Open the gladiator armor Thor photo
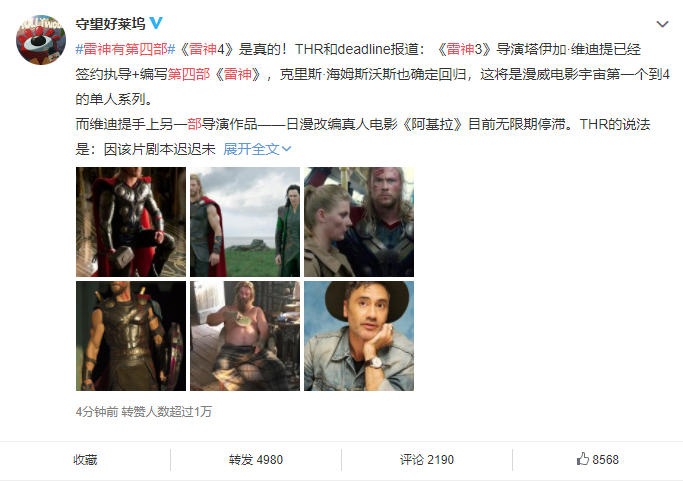The width and height of the screenshot is (683, 481). [131, 336]
